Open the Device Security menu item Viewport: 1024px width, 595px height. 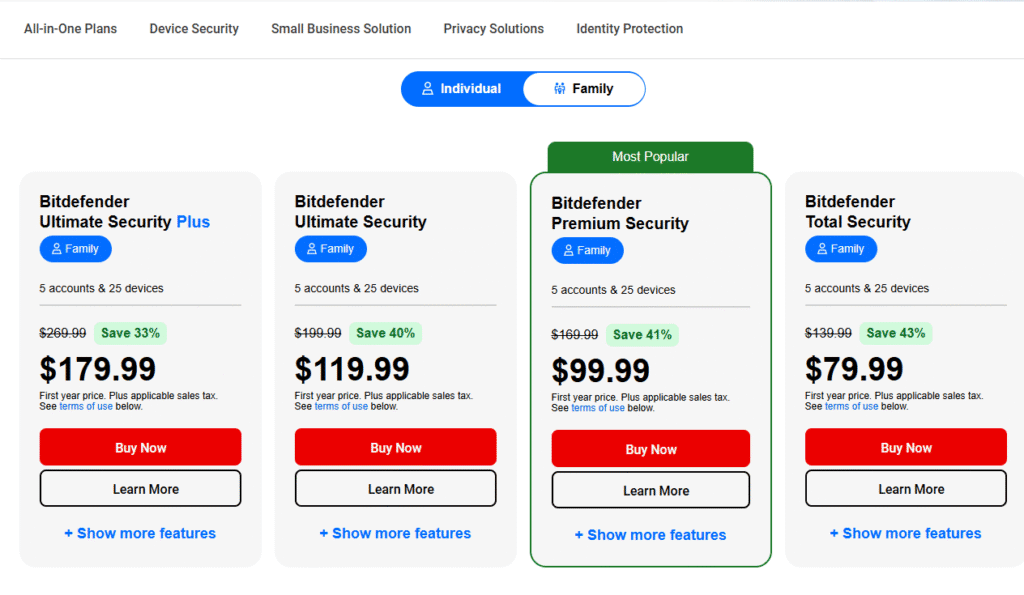(x=194, y=29)
